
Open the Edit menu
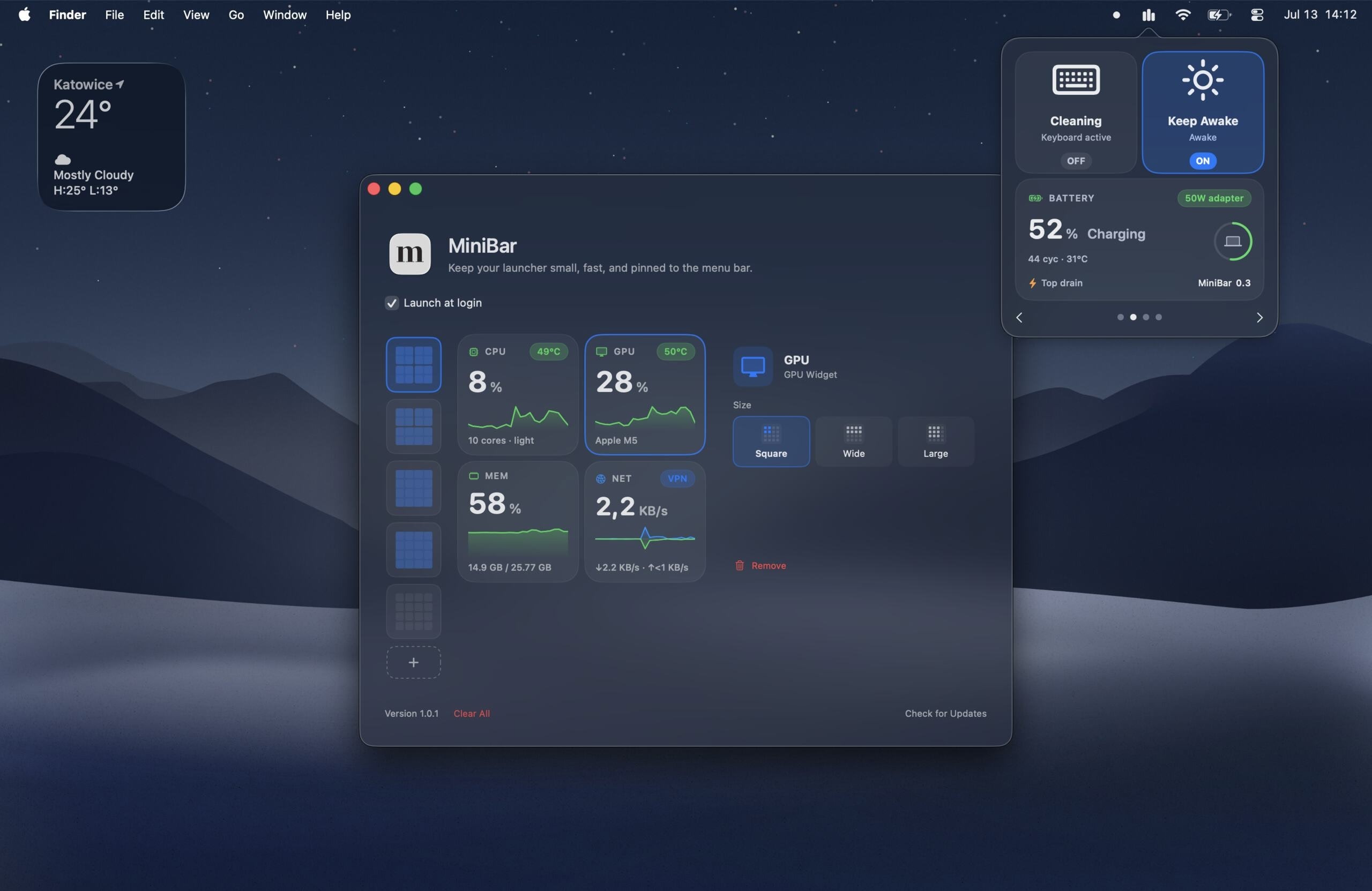click(x=153, y=15)
